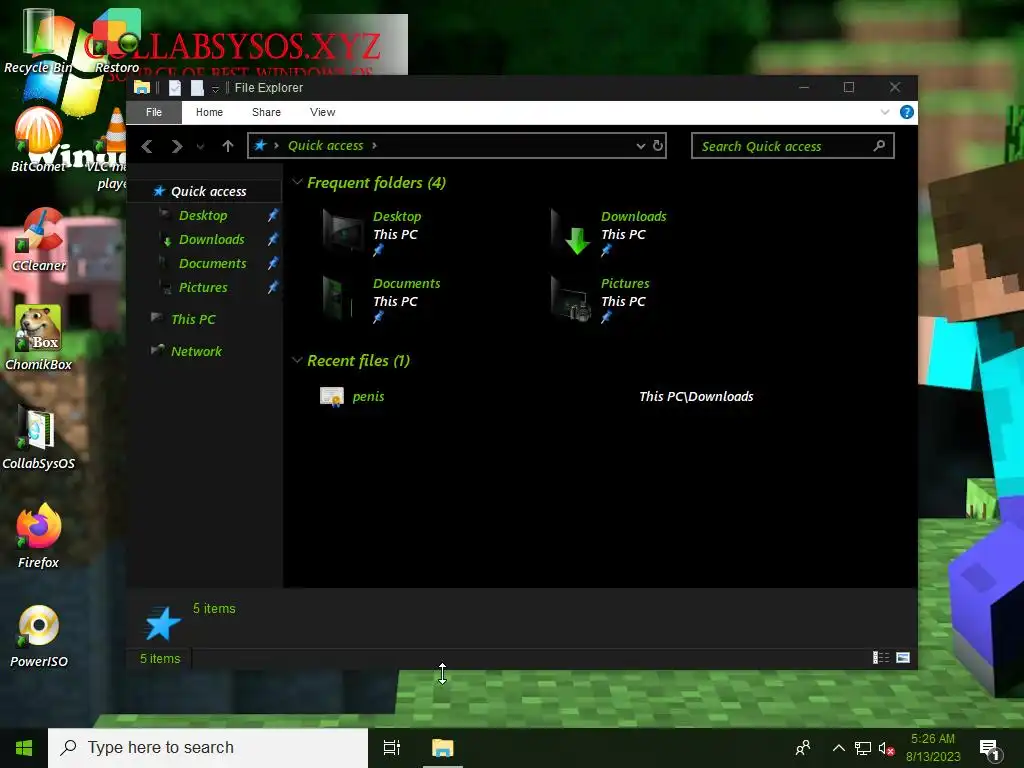1024x768 pixels.
Task: Click the Quick access breadcrumb in address bar
Action: (x=325, y=146)
